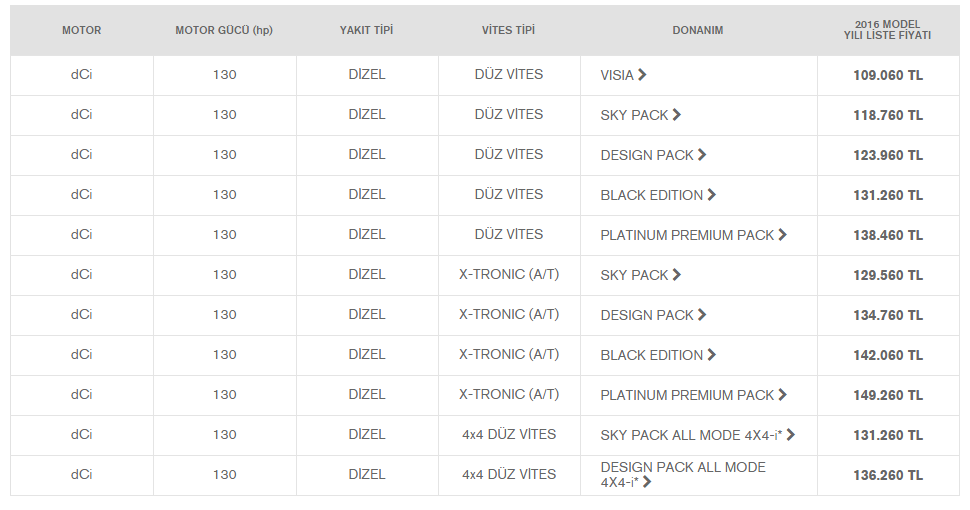Click the chevron arrow next to VISIA
Viewport: 970px width, 510px height.
click(642, 75)
